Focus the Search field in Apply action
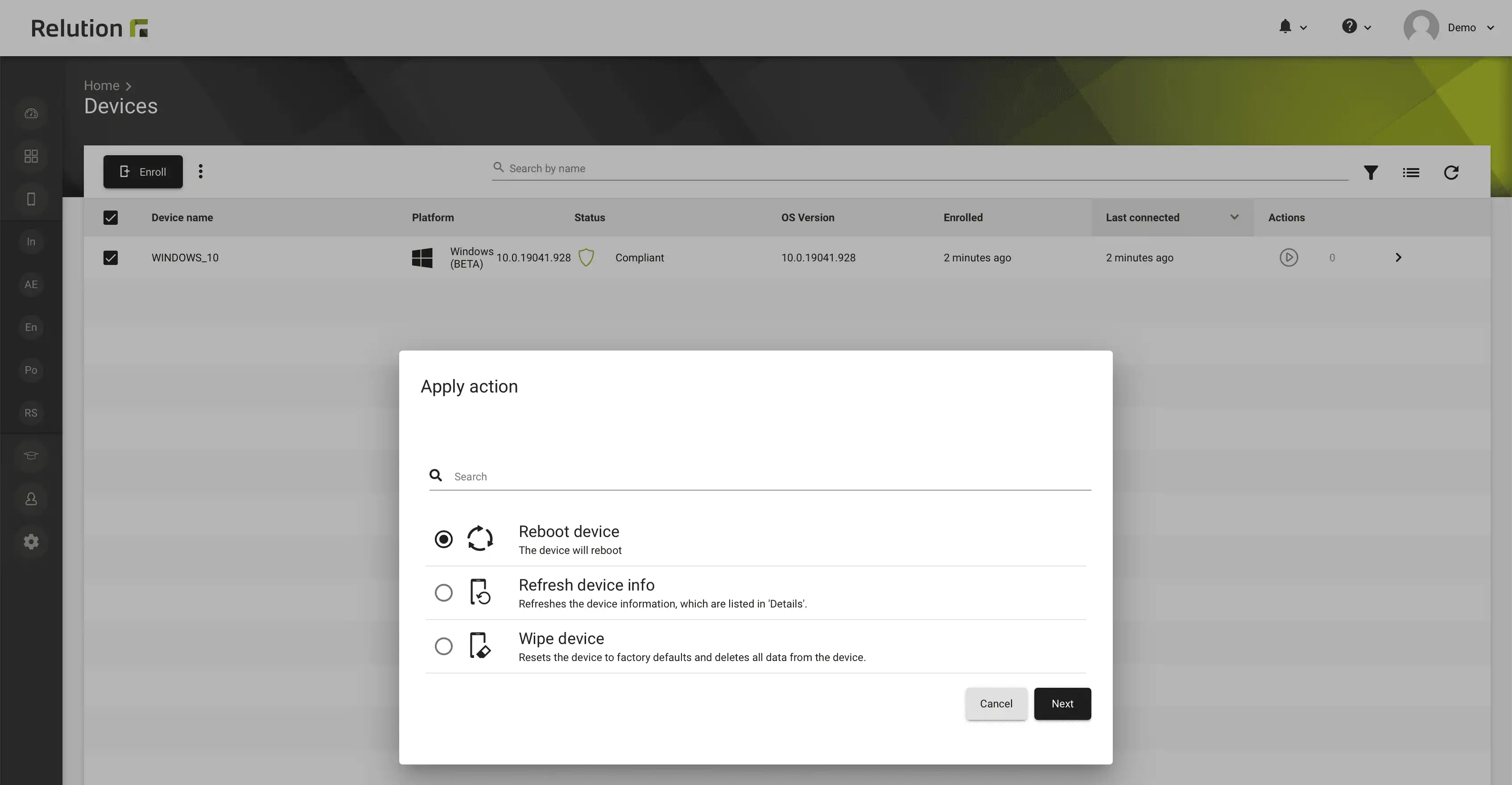The height and width of the screenshot is (785, 1512). [x=760, y=476]
